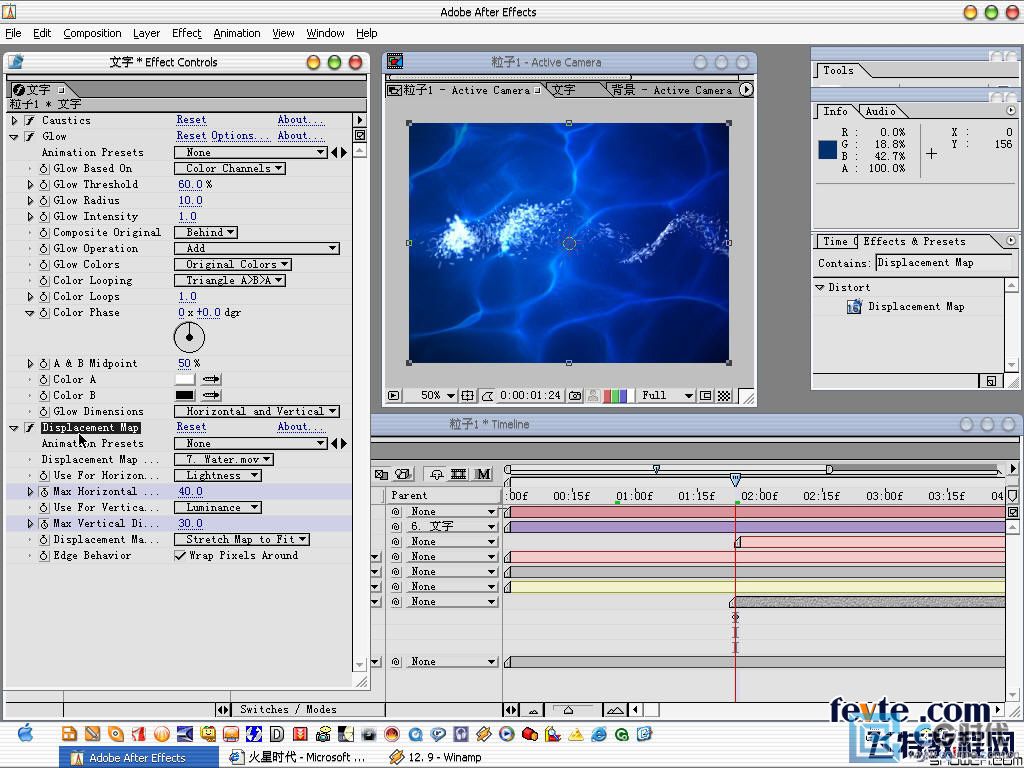Toggle Switches / Modes column
1024x768 pixels.
[x=288, y=709]
